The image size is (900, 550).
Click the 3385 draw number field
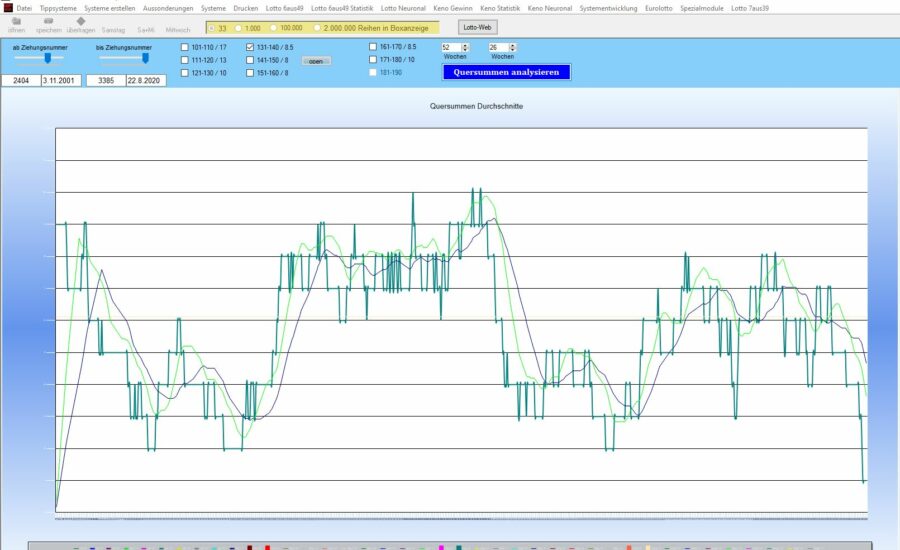point(106,80)
